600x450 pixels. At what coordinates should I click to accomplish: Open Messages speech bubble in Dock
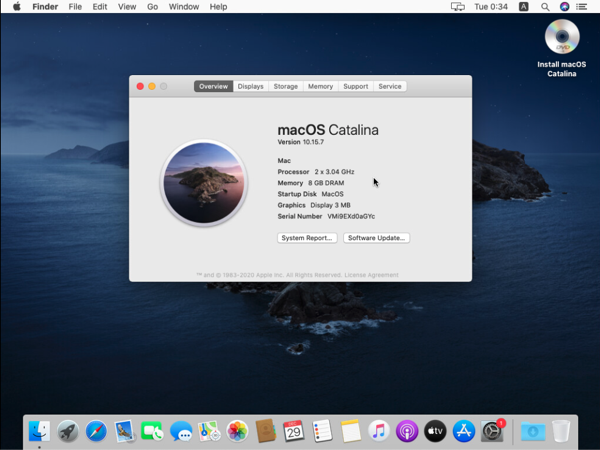pos(181,431)
